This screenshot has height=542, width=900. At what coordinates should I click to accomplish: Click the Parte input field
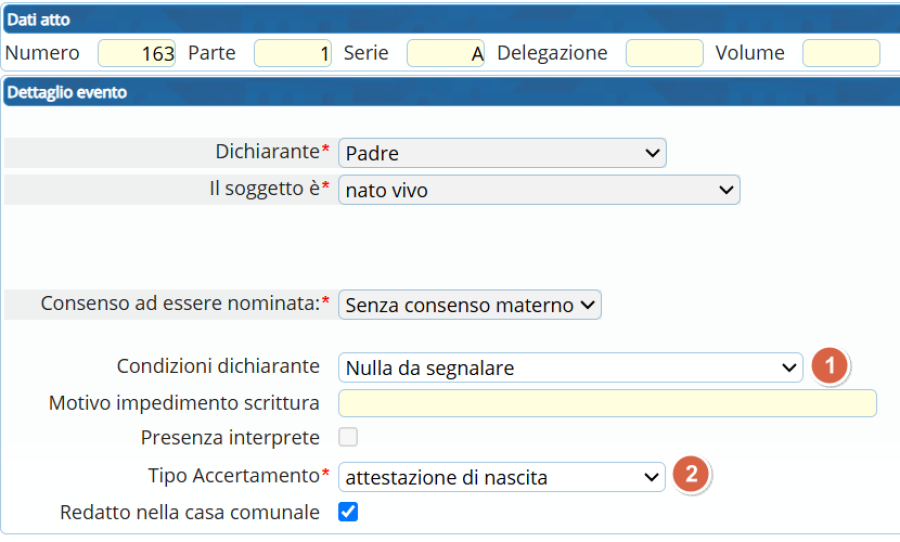(x=293, y=53)
